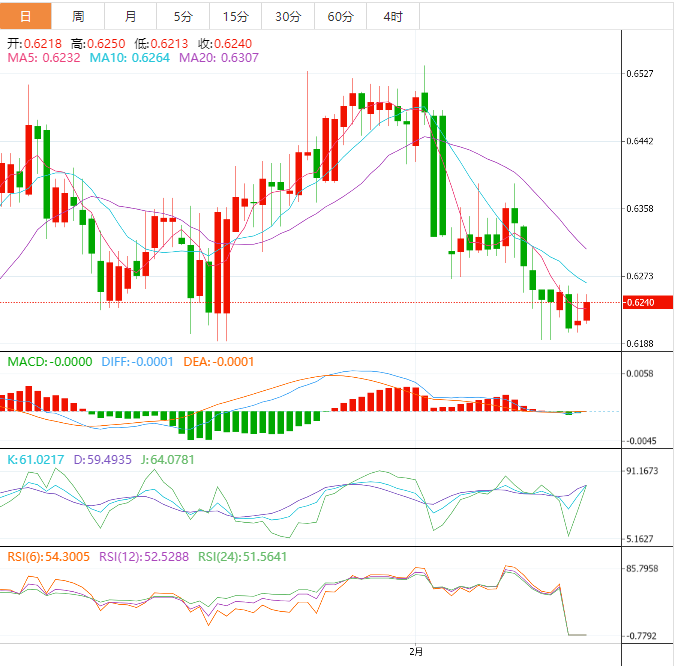Switch to the 4时 timeframe tab
The image size is (679, 666).
click(x=393, y=16)
